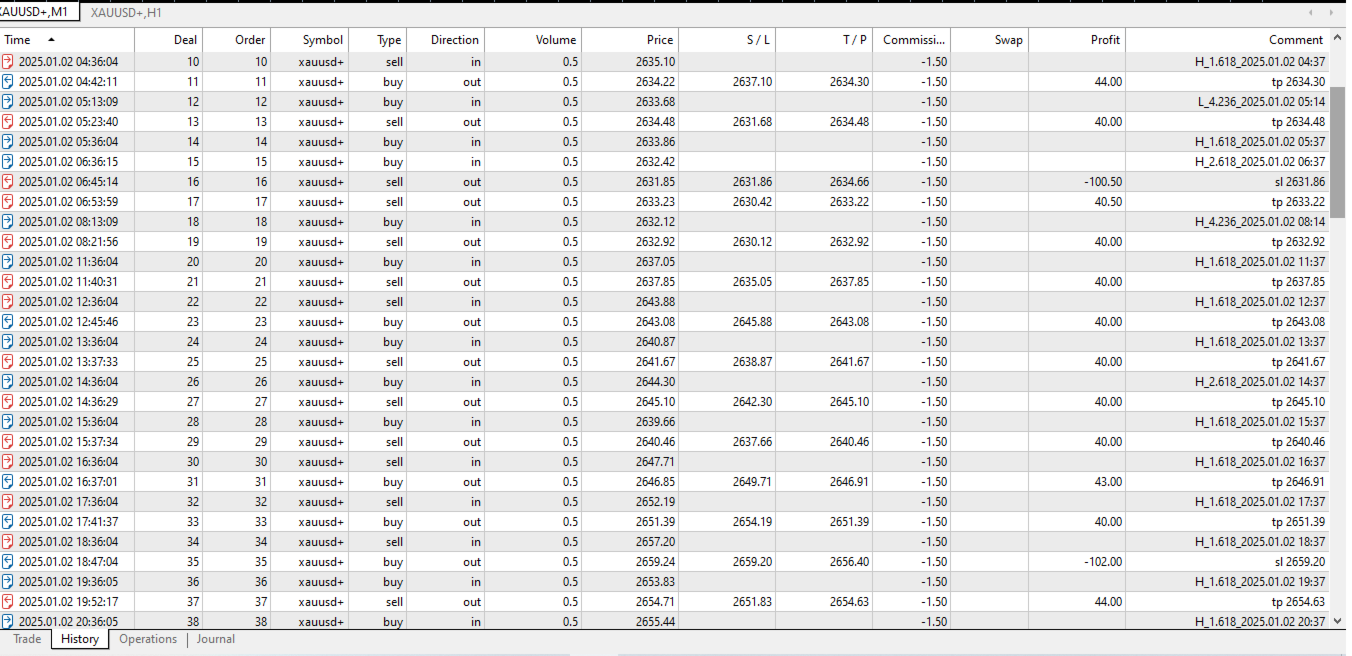Click the buy deal icon at 15:36:04
Viewport: 1352px width, 656px height.
(8, 422)
